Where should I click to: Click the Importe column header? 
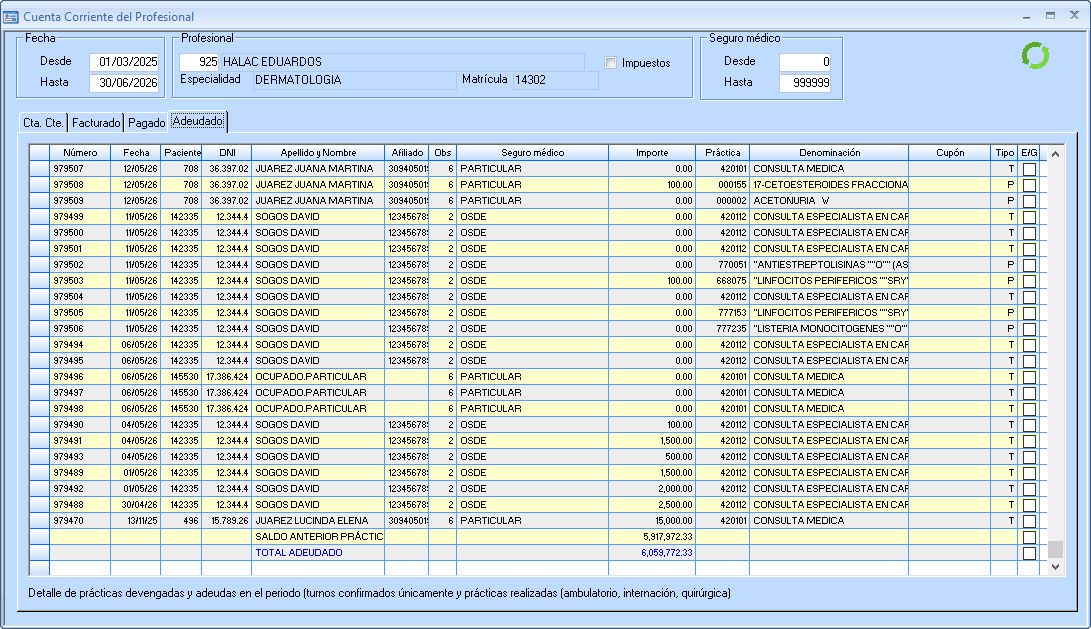[652, 152]
